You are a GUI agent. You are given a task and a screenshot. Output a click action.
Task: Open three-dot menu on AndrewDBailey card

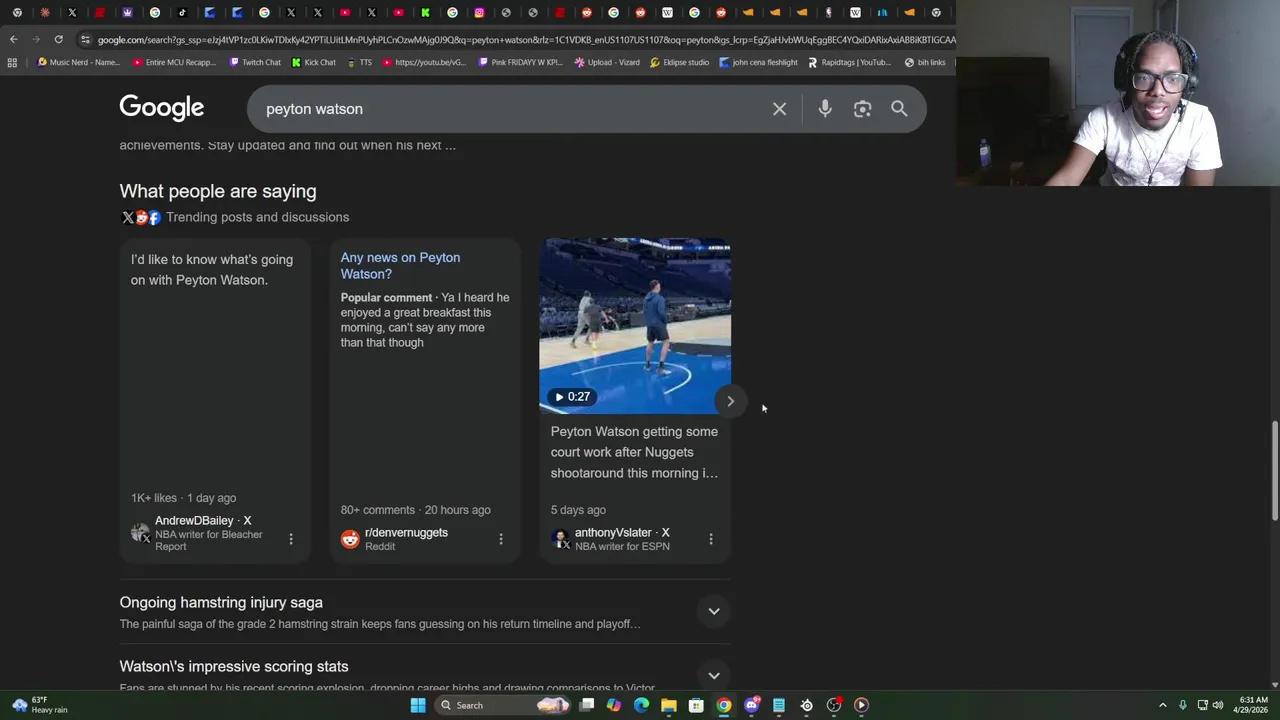click(291, 539)
